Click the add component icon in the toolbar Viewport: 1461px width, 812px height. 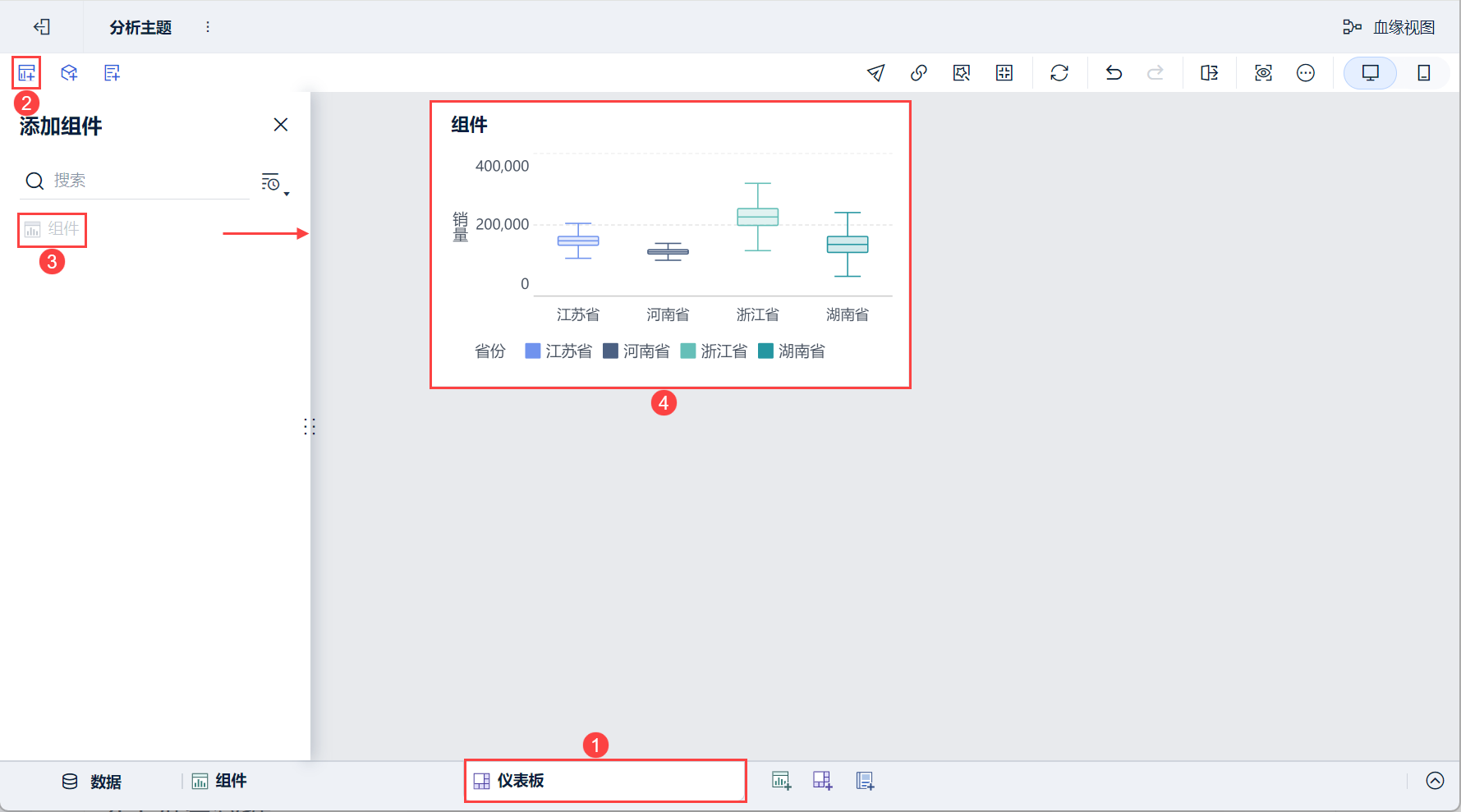(26, 73)
